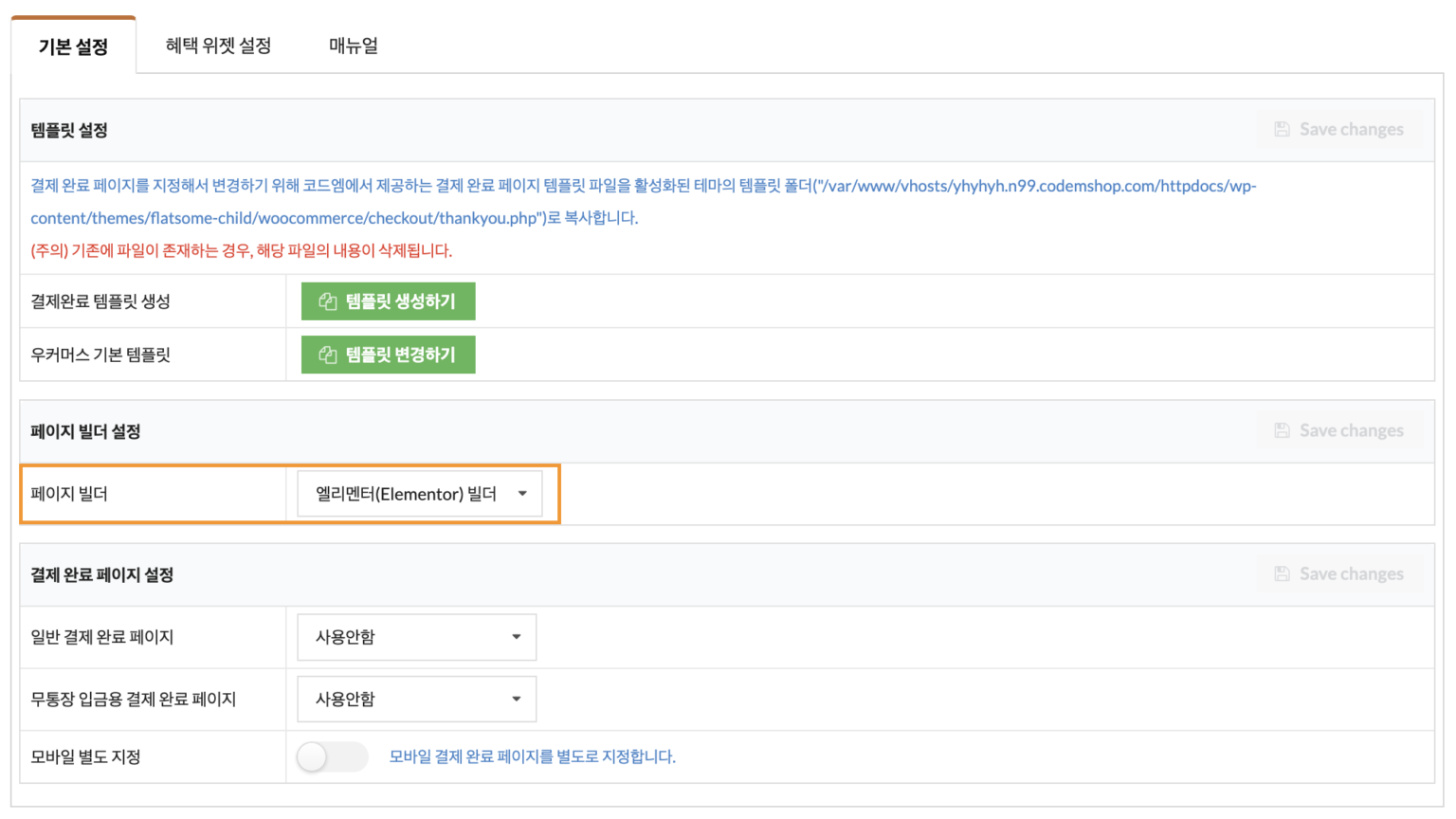Go to the 매뉴얼 tab
The height and width of the screenshot is (819, 1456).
(x=353, y=45)
